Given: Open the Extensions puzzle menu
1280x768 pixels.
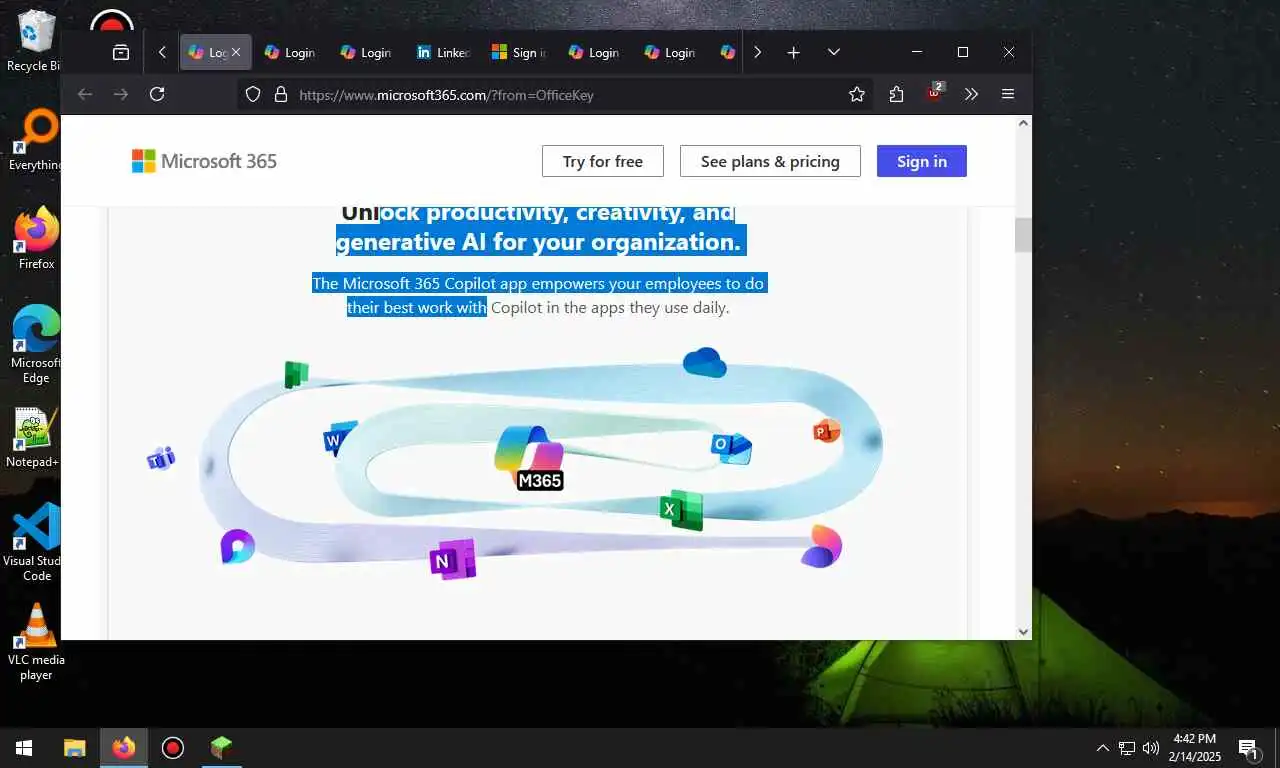Looking at the screenshot, I should 896,94.
